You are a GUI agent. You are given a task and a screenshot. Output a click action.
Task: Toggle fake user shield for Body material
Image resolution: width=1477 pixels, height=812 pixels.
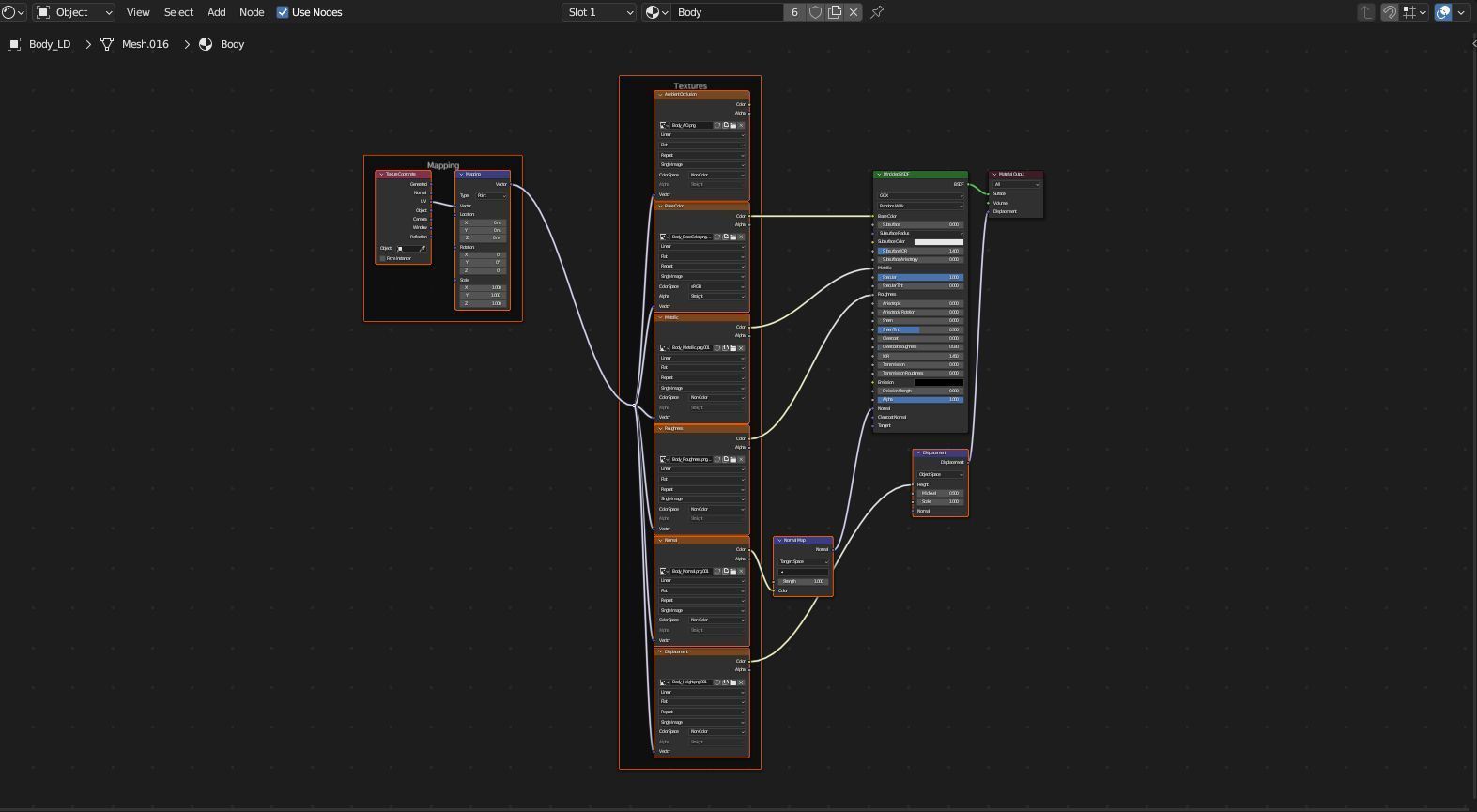coord(816,12)
